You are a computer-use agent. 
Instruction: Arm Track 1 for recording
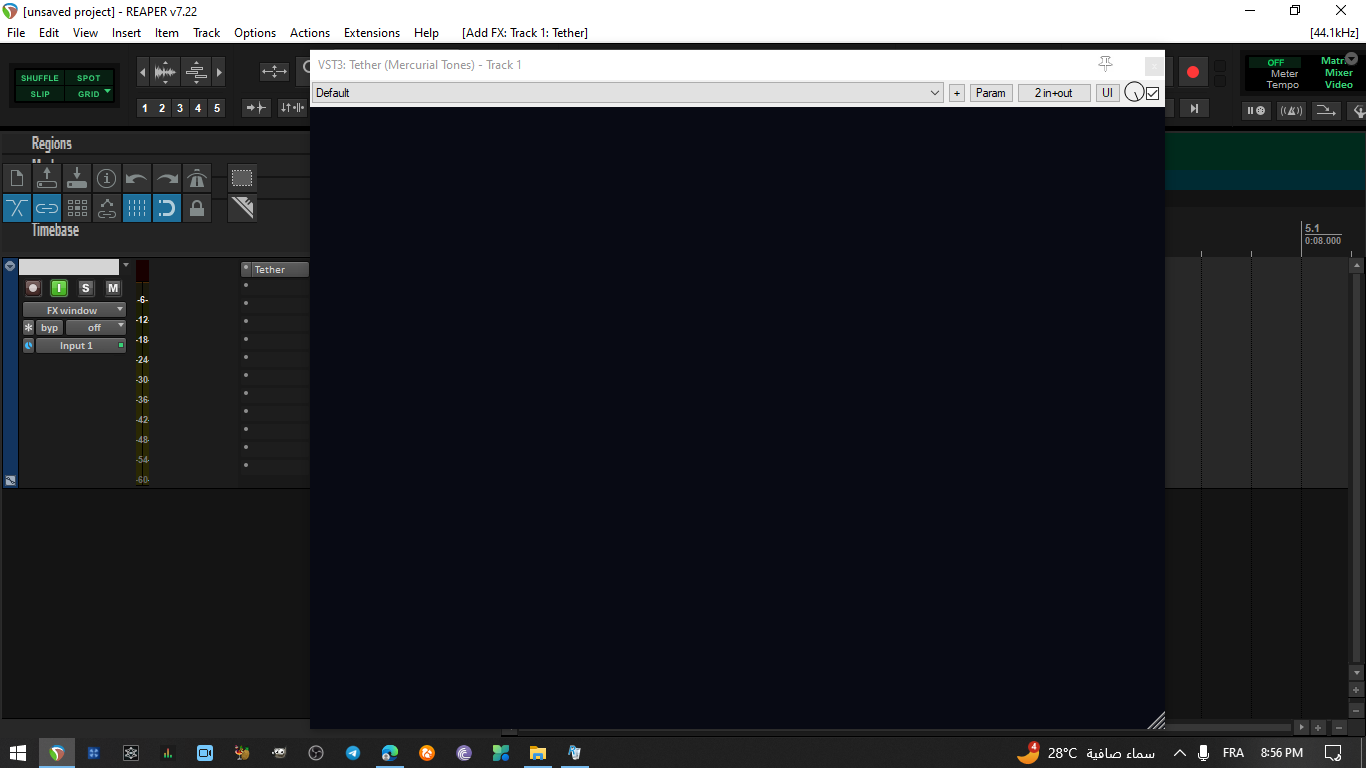(33, 288)
